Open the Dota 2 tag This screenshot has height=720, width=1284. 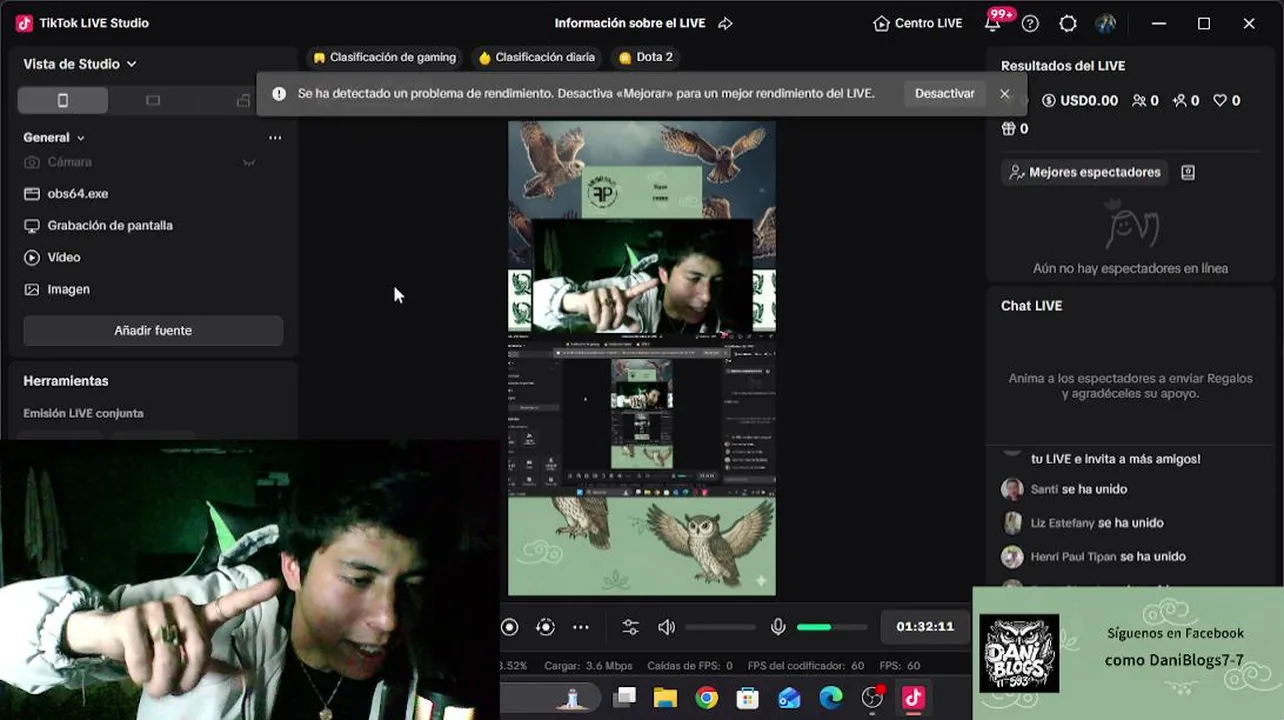pyautogui.click(x=645, y=58)
